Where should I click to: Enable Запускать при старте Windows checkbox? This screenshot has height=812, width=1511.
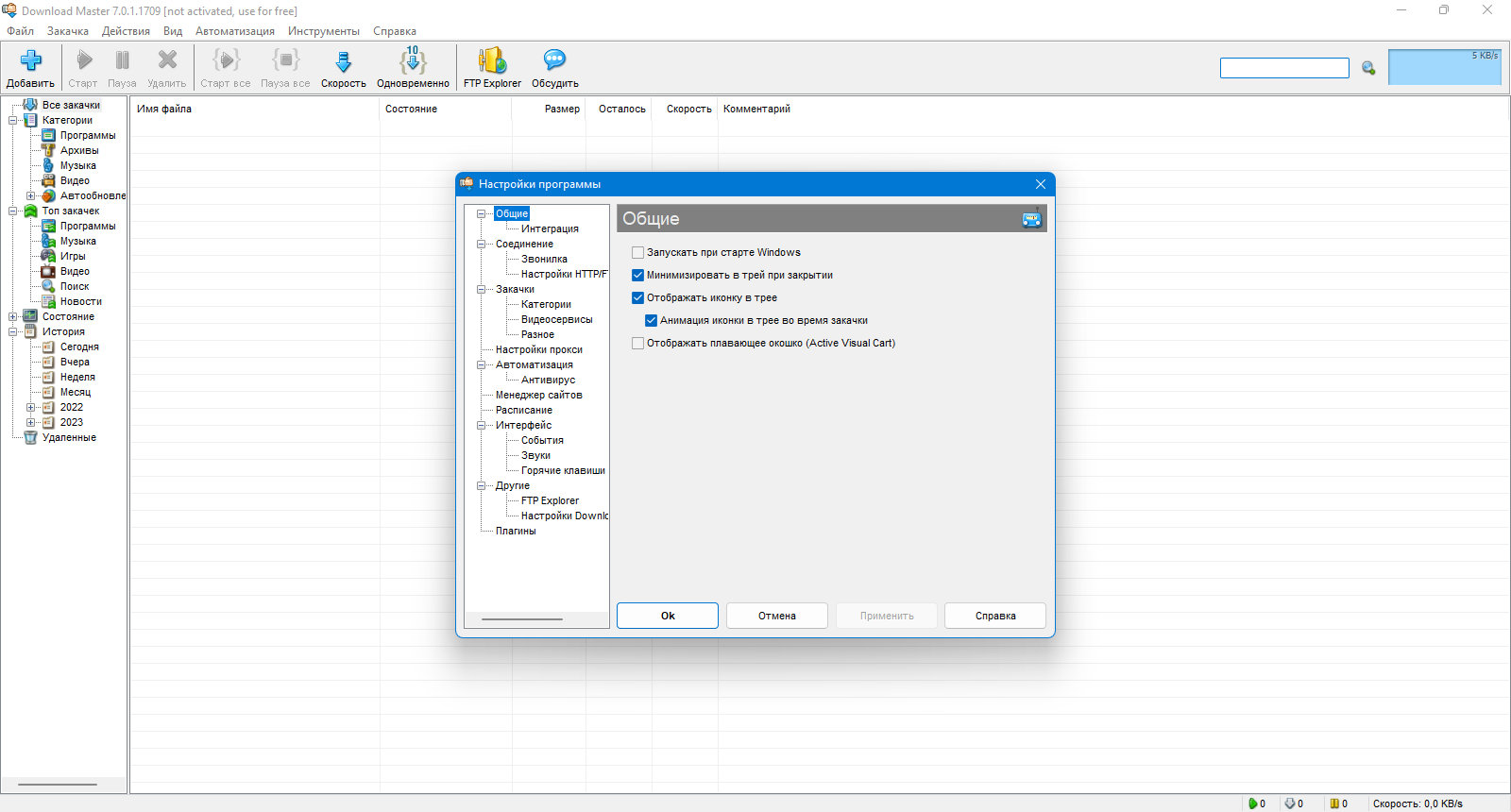point(637,252)
